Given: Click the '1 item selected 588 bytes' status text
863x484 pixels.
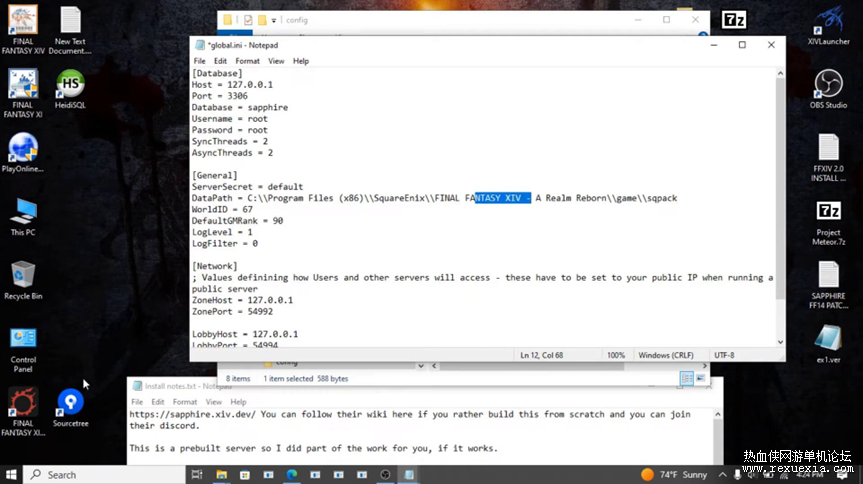Looking at the screenshot, I should coord(305,379).
